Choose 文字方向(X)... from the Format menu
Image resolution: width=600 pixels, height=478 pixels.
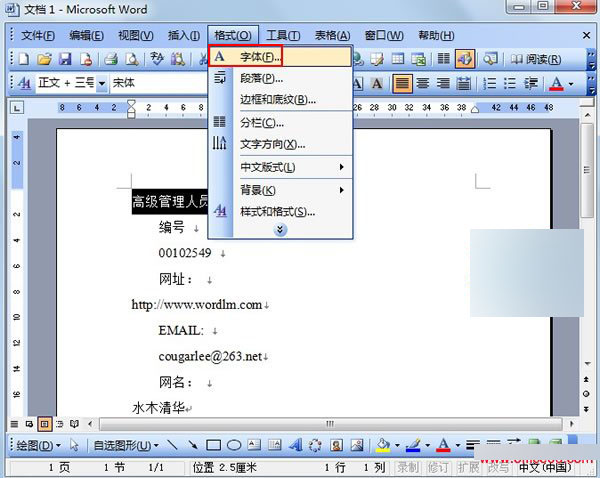[280, 144]
